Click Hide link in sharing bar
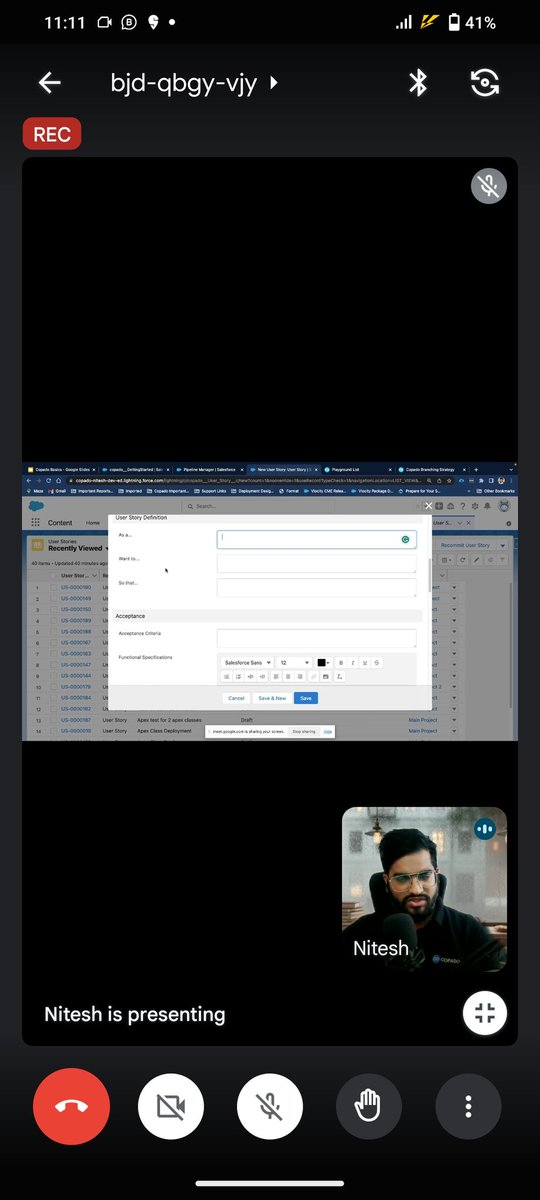 pos(327,732)
